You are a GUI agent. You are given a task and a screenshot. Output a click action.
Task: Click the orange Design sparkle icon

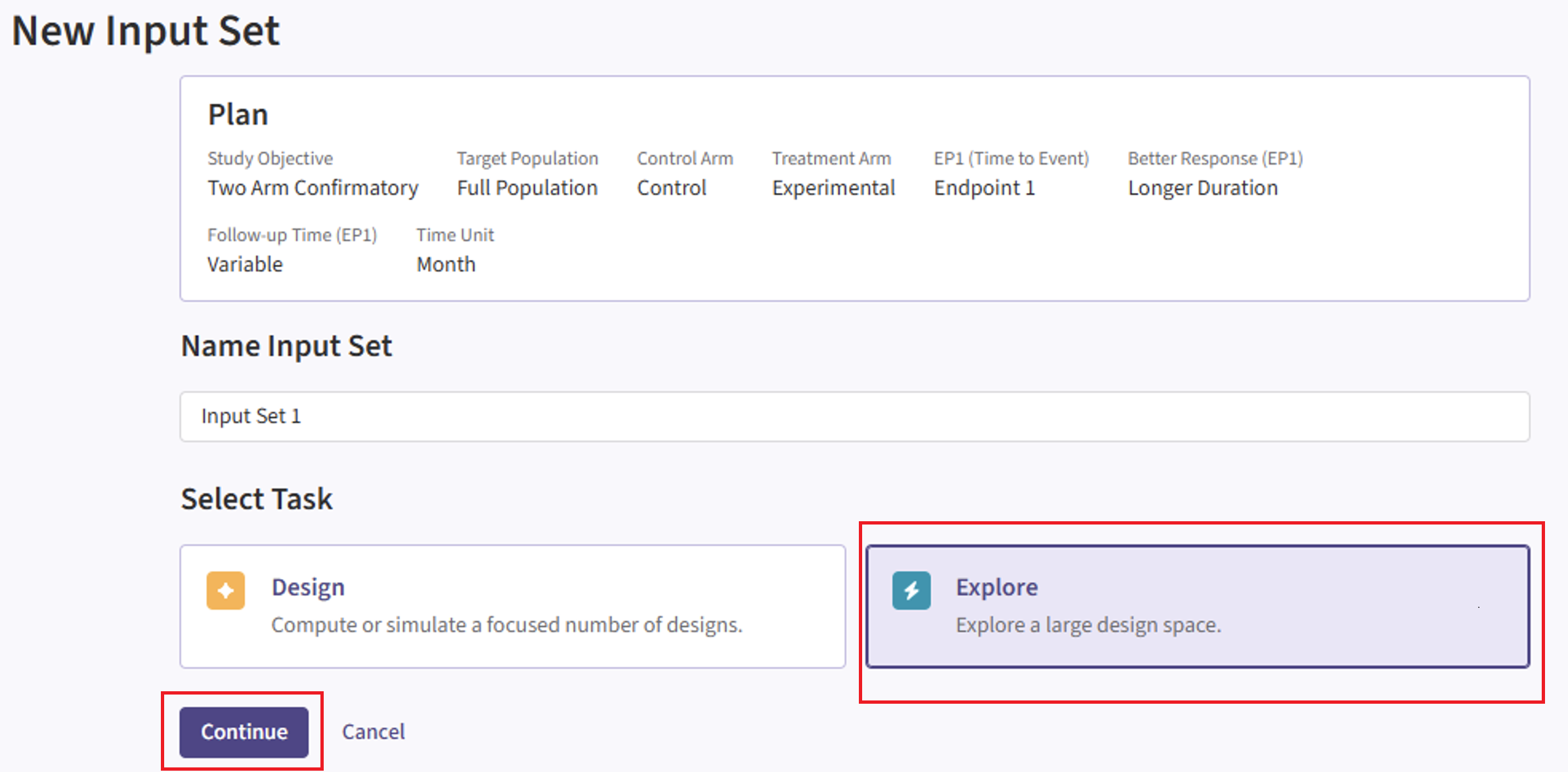point(225,591)
